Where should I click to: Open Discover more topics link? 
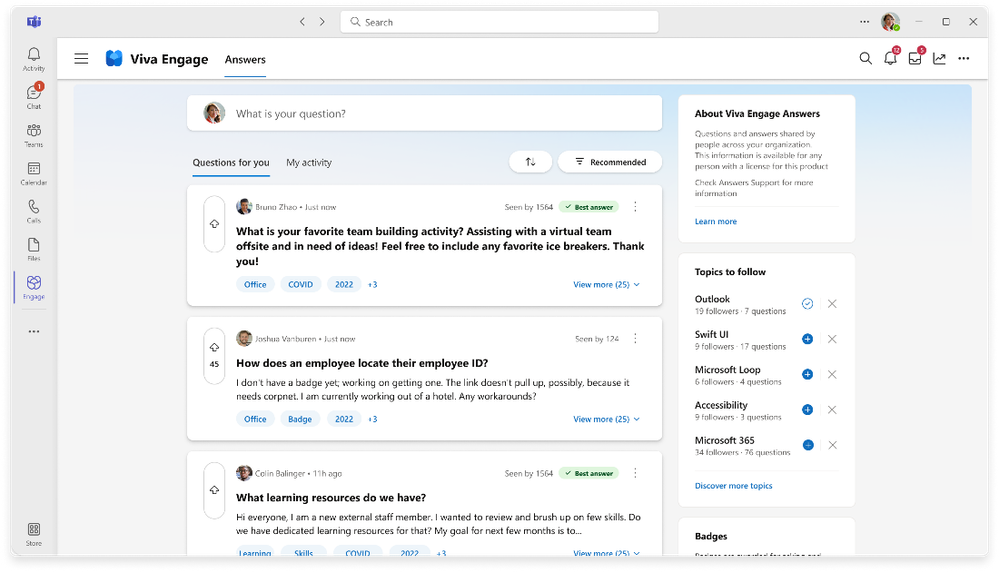[733, 486]
